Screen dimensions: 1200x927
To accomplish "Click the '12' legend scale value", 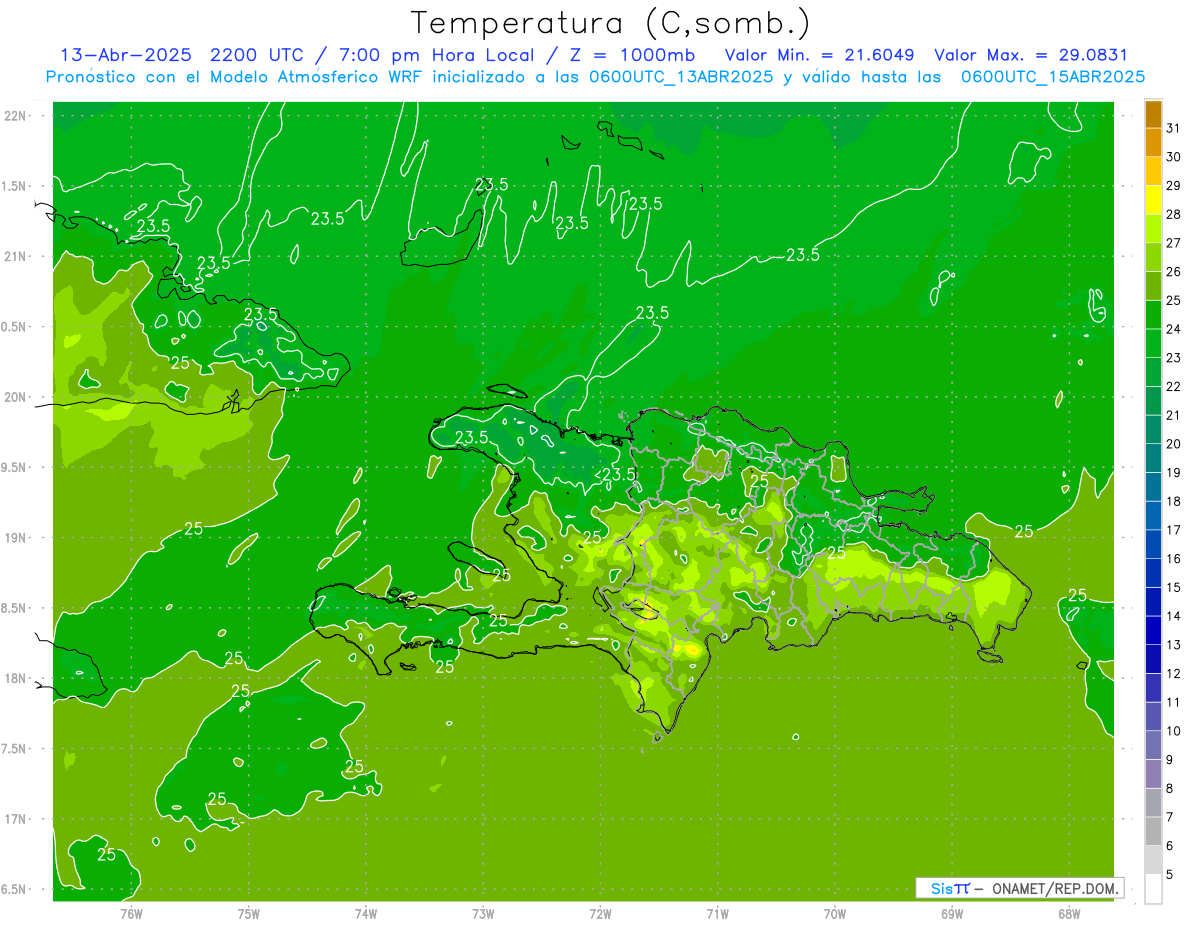I will [1174, 674].
